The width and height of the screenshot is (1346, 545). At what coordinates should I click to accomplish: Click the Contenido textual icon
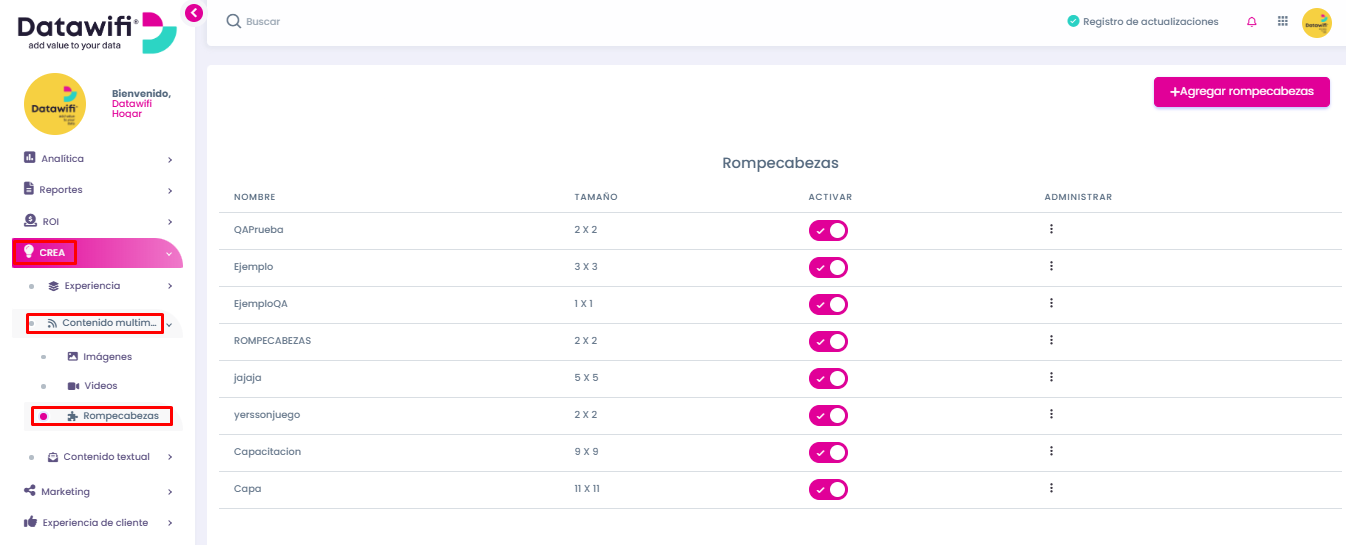click(53, 457)
